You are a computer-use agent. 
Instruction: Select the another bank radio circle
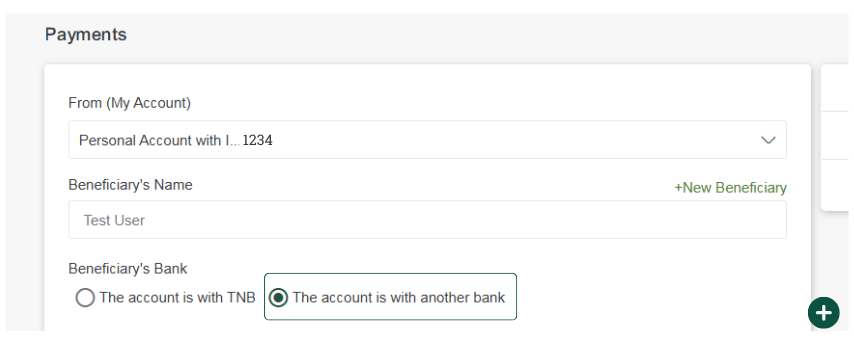click(x=278, y=298)
